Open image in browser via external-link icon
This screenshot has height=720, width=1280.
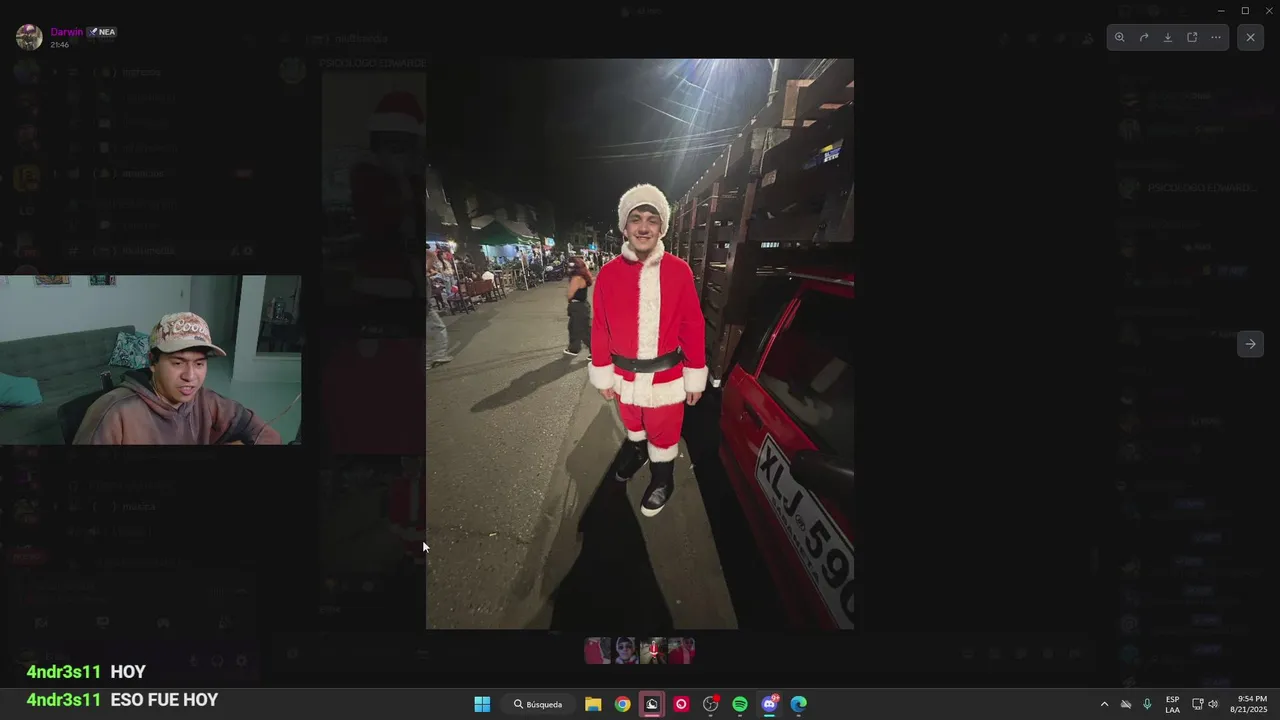tap(1192, 38)
